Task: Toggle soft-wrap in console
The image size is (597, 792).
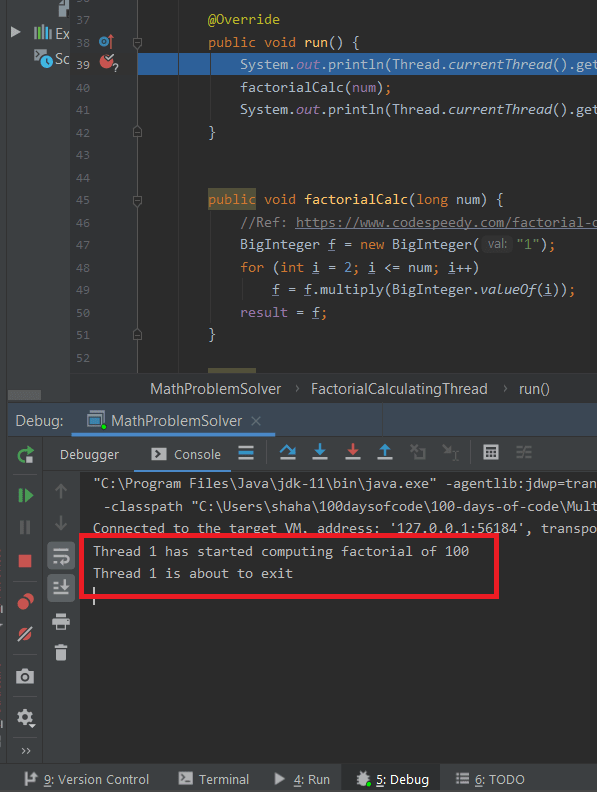Action: pos(61,557)
